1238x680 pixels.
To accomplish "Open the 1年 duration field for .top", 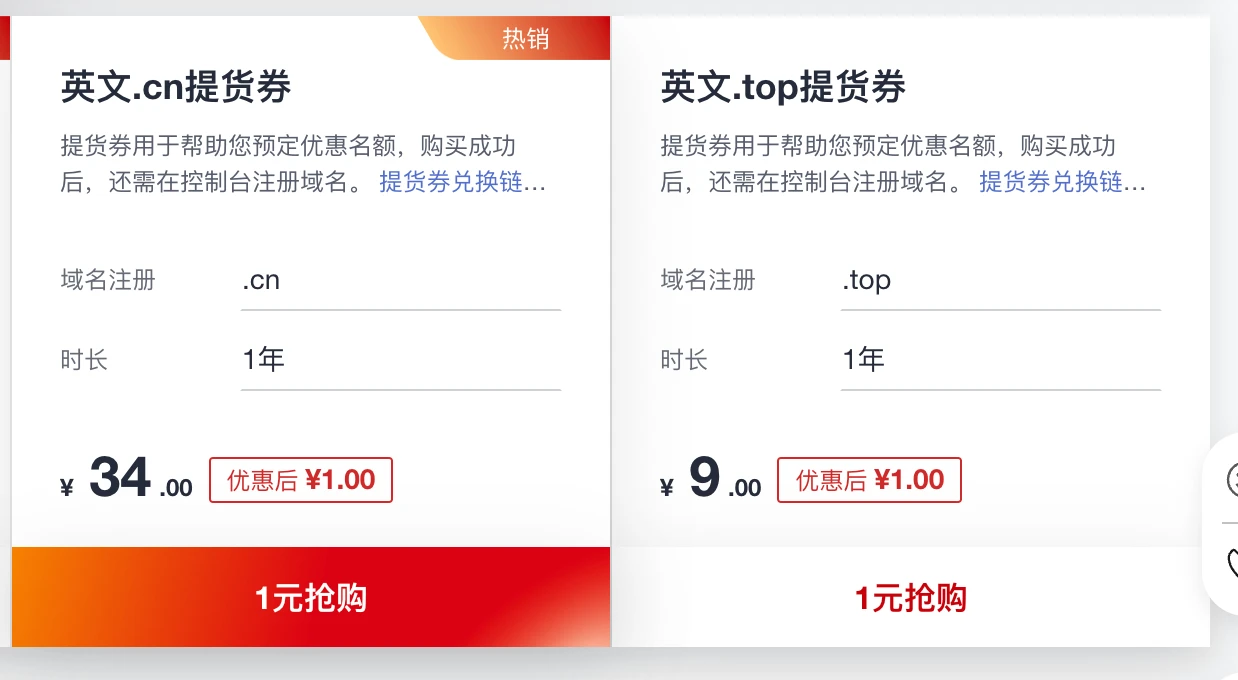I will point(1000,360).
